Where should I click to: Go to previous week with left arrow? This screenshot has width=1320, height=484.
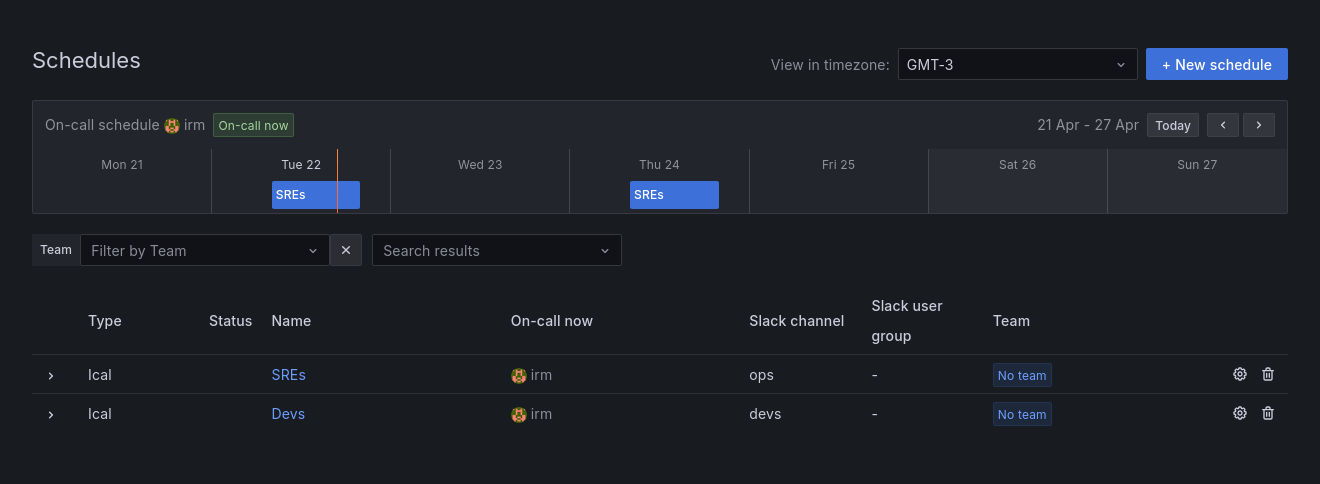pos(1222,125)
